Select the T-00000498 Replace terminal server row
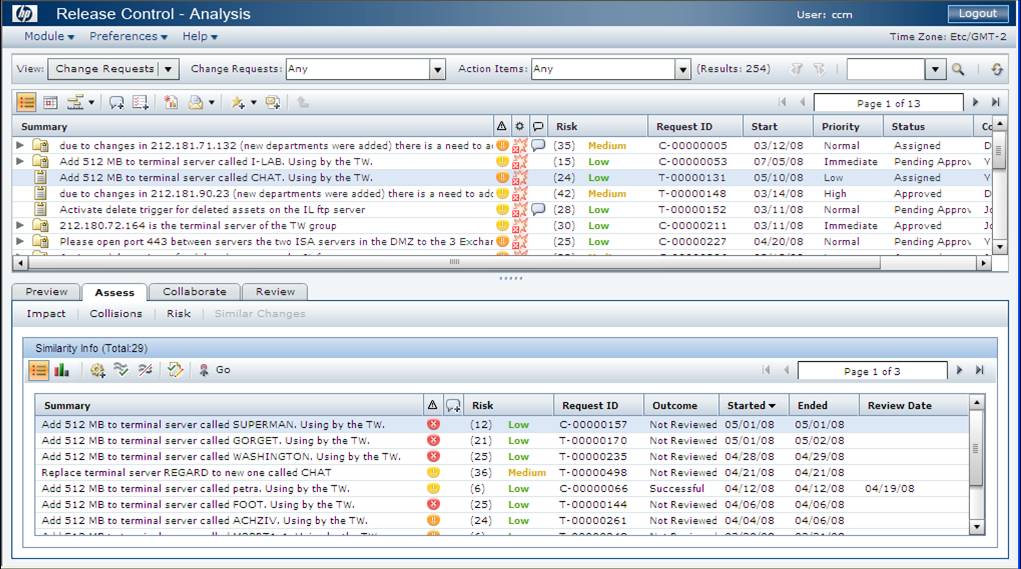 pyautogui.click(x=502, y=473)
